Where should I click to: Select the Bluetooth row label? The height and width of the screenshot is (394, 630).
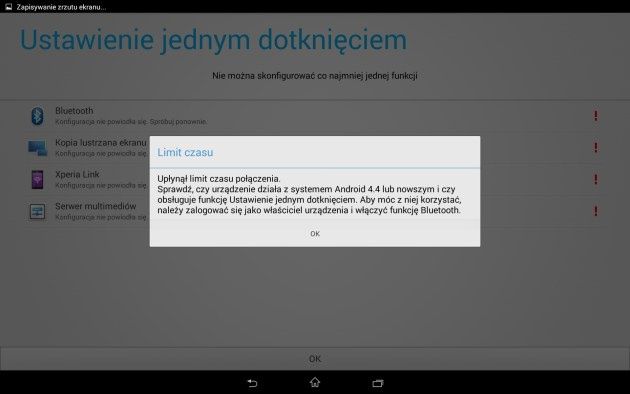pyautogui.click(x=74, y=110)
